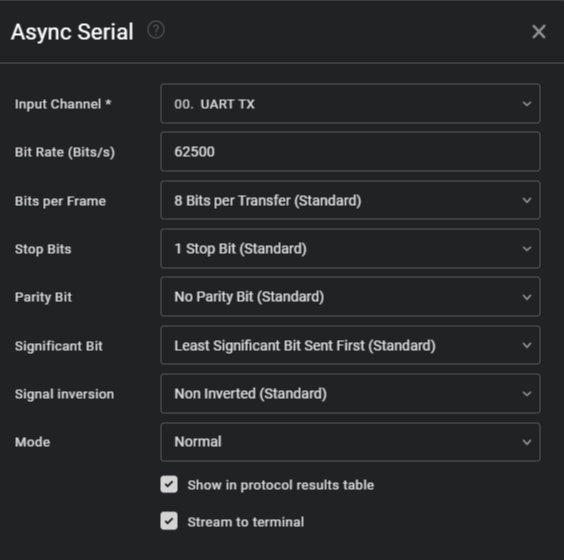
Task: Click the chevron arrow in Input Channel box
Action: click(527, 104)
